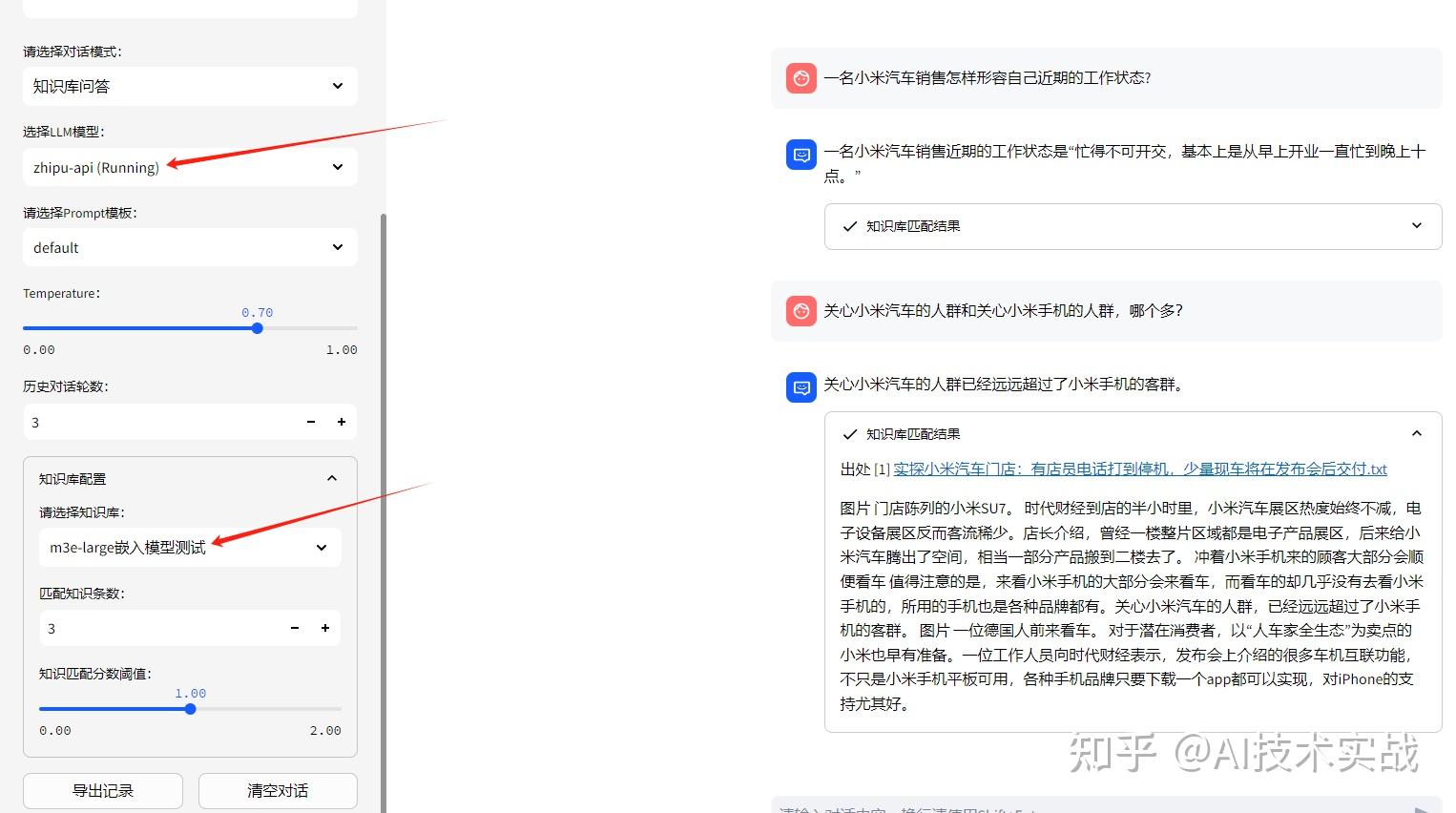Collapse the 知识库配置 section
The height and width of the screenshot is (813, 1456).
[x=332, y=478]
